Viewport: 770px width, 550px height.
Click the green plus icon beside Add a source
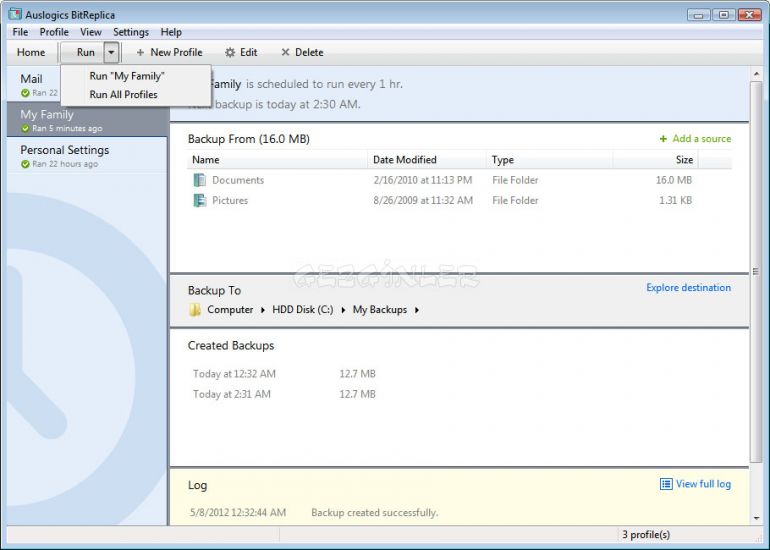pos(663,139)
